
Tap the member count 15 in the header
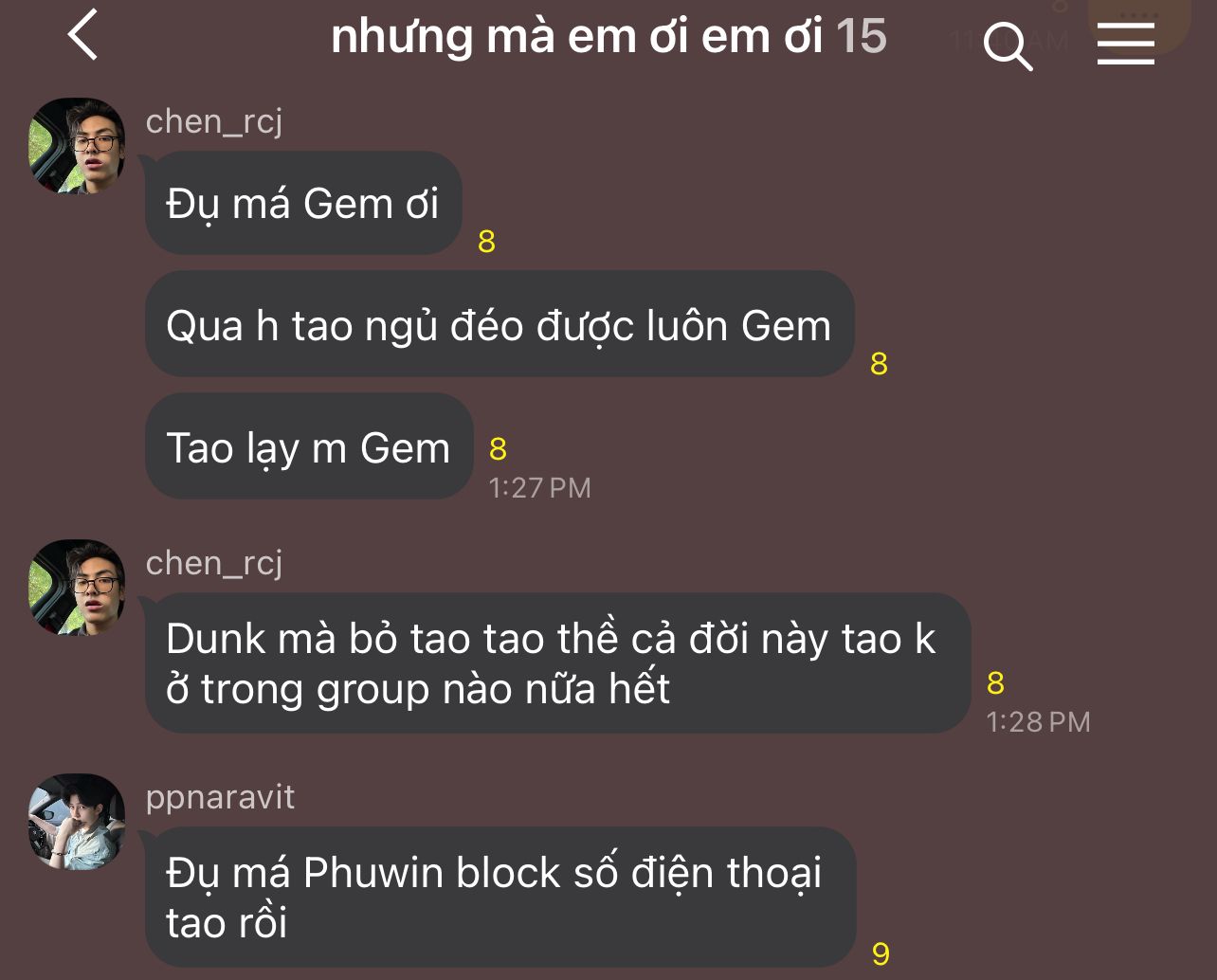click(x=862, y=36)
